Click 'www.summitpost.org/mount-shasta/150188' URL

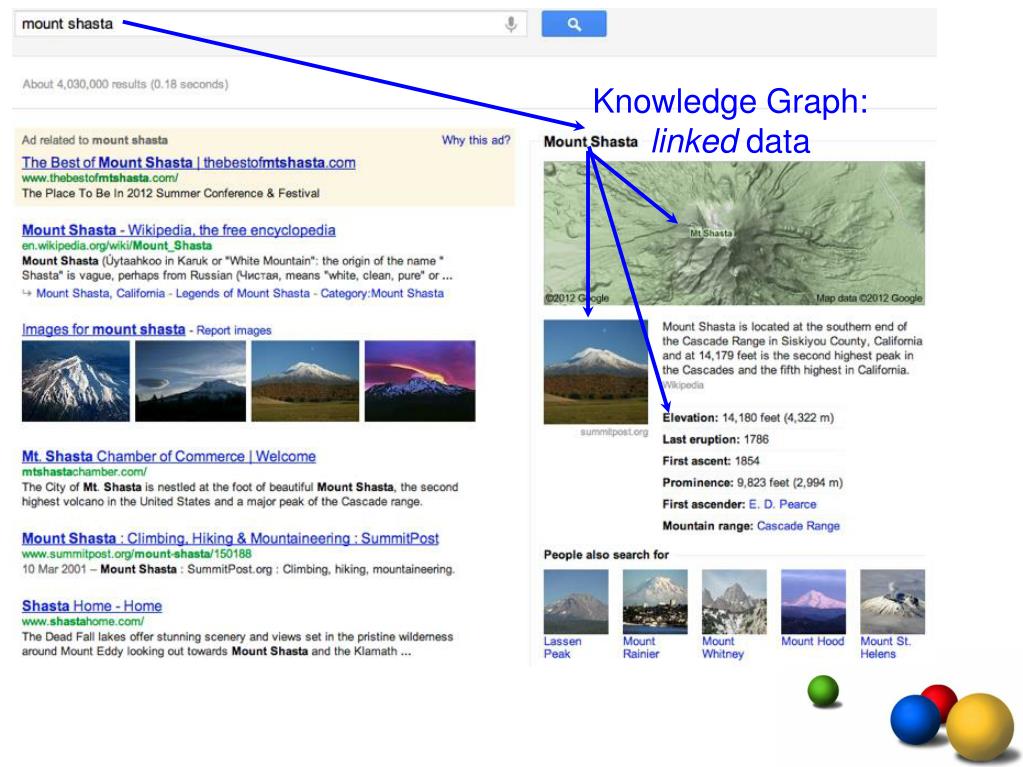136,554
